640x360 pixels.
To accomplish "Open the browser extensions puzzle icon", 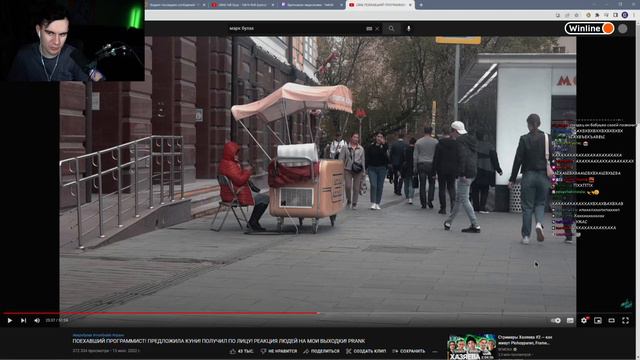I will point(597,15).
